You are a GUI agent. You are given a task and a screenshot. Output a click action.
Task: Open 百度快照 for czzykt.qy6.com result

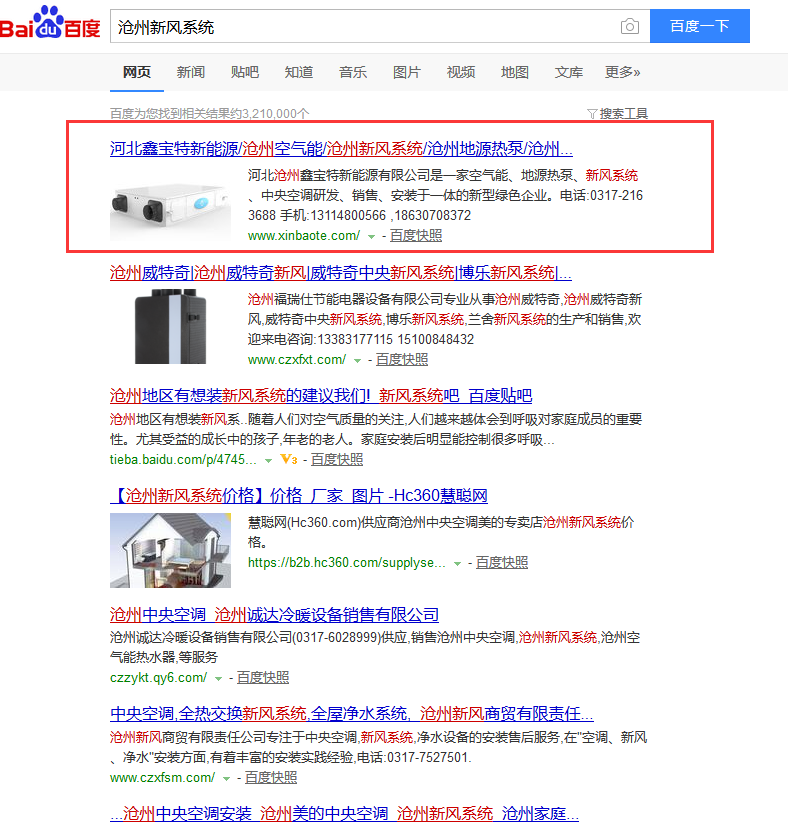(x=263, y=678)
